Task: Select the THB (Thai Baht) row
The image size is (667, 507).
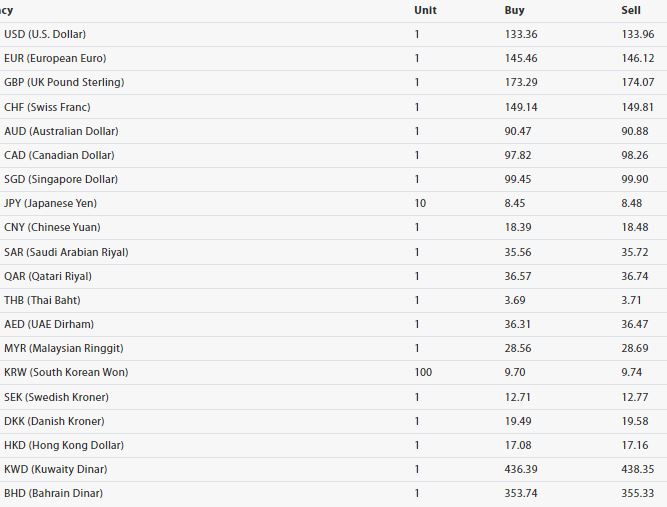Action: coord(334,300)
